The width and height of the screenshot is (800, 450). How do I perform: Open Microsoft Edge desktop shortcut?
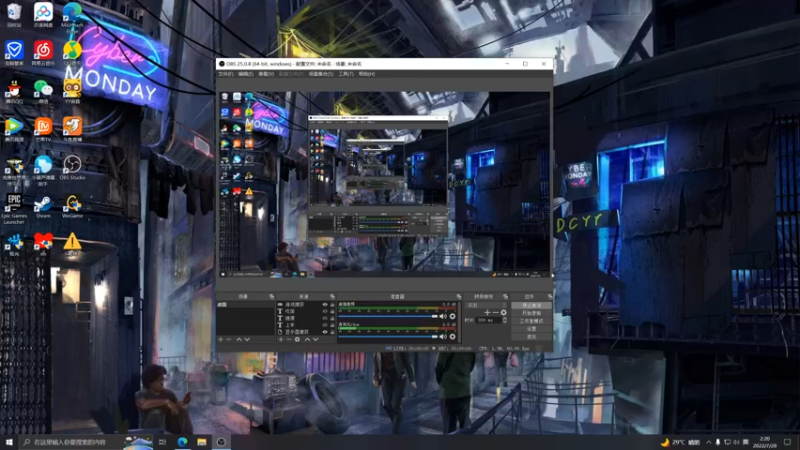pyautogui.click(x=72, y=18)
